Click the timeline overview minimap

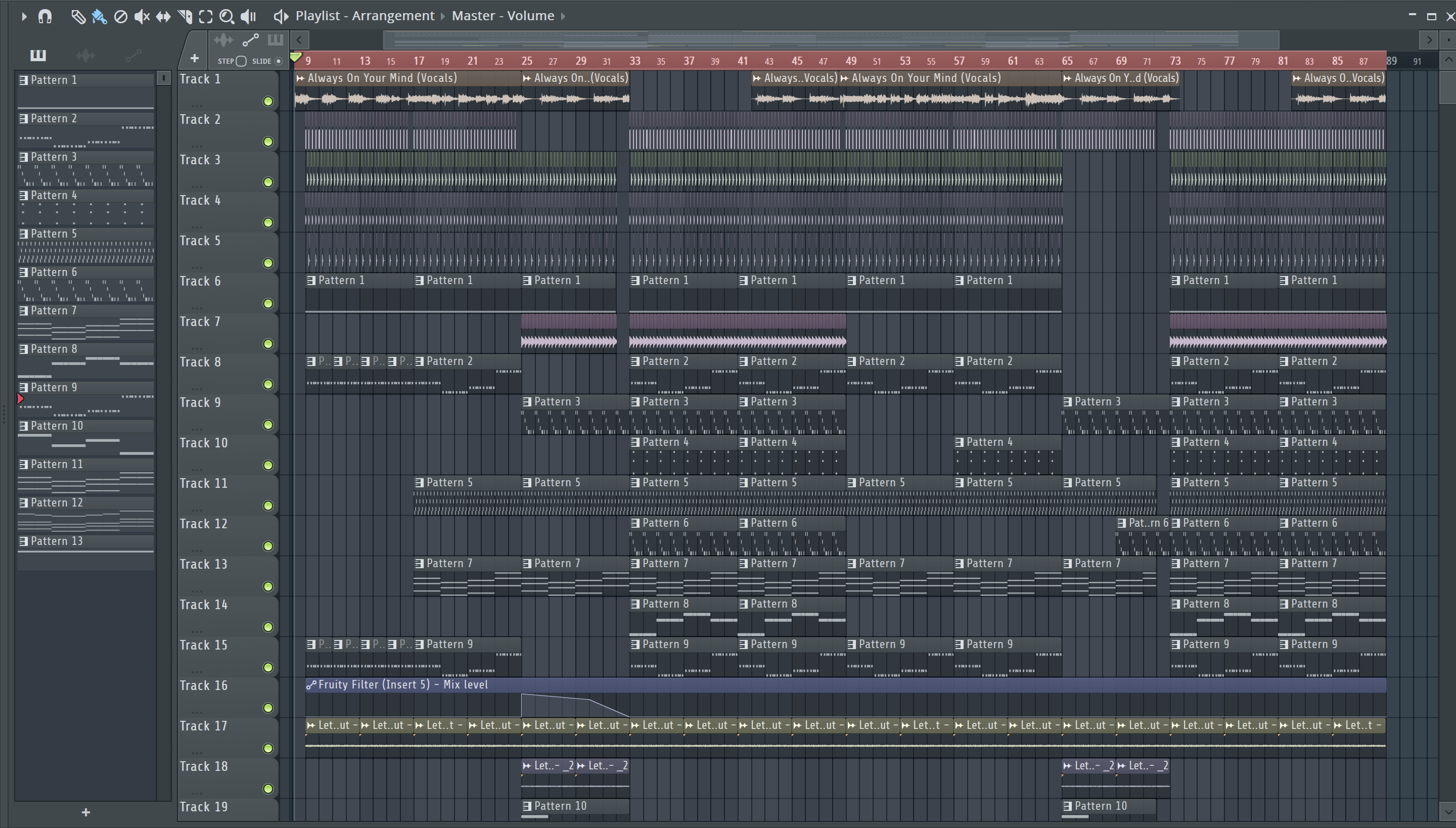pyautogui.click(x=831, y=40)
